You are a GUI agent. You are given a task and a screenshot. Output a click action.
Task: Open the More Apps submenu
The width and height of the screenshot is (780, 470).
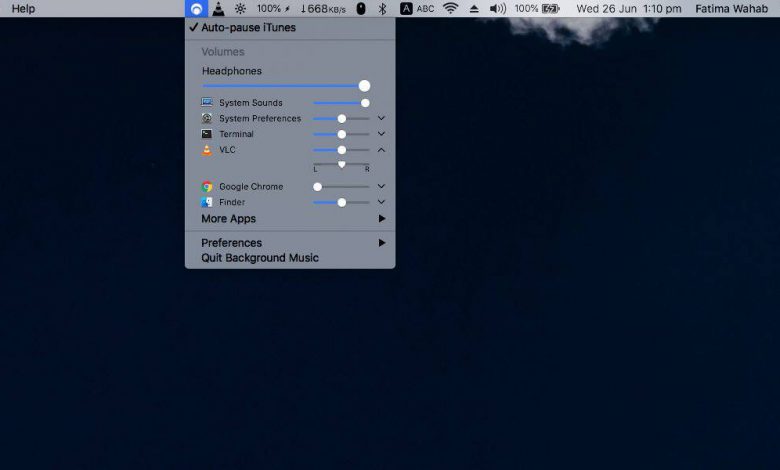point(291,219)
